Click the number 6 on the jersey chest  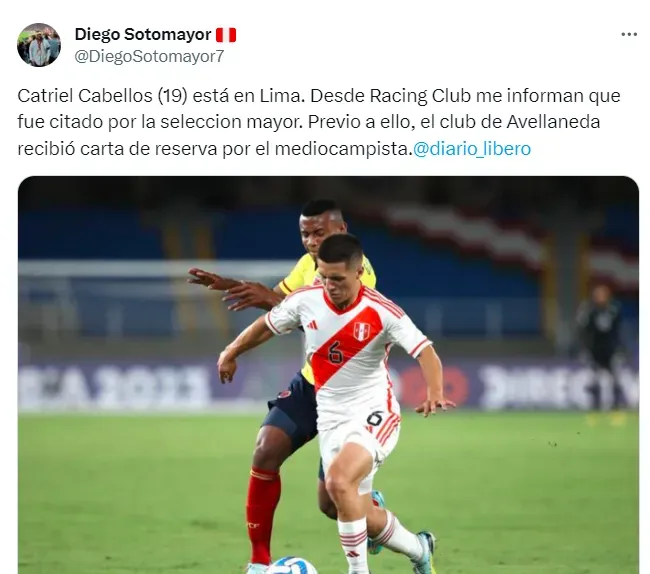coord(335,351)
